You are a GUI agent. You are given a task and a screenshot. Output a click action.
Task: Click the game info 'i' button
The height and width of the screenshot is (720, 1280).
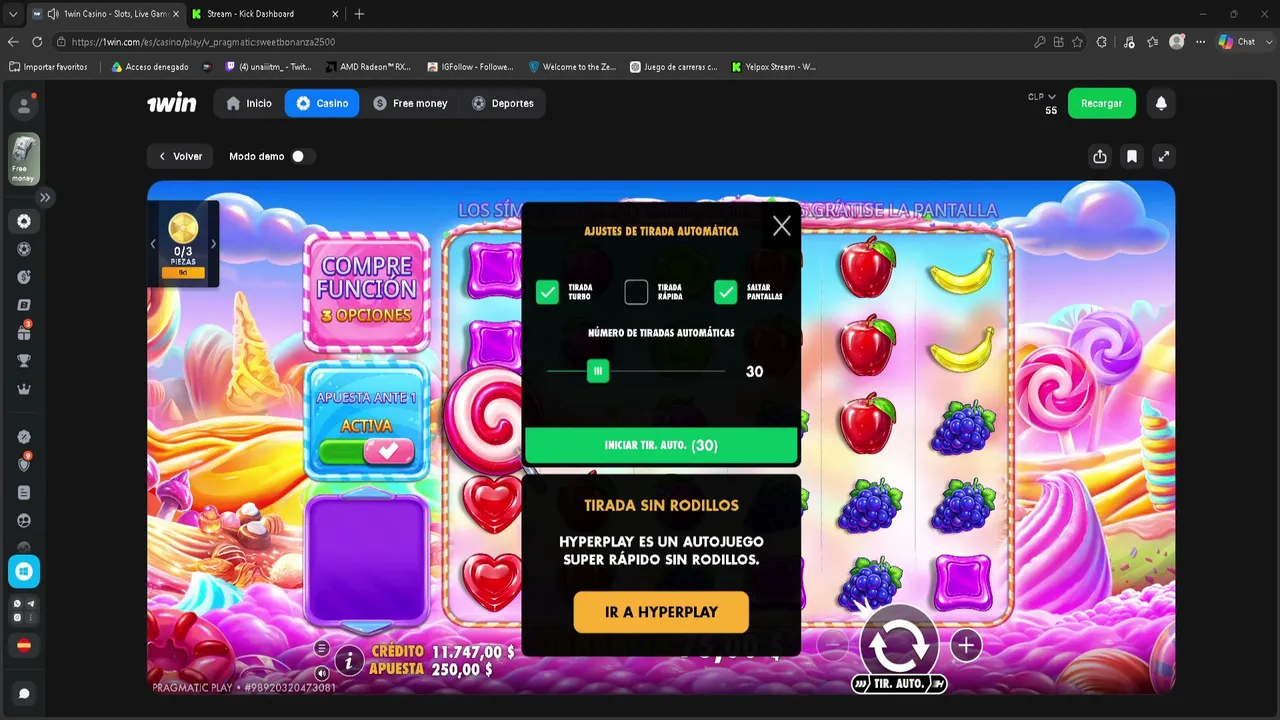[x=349, y=660]
